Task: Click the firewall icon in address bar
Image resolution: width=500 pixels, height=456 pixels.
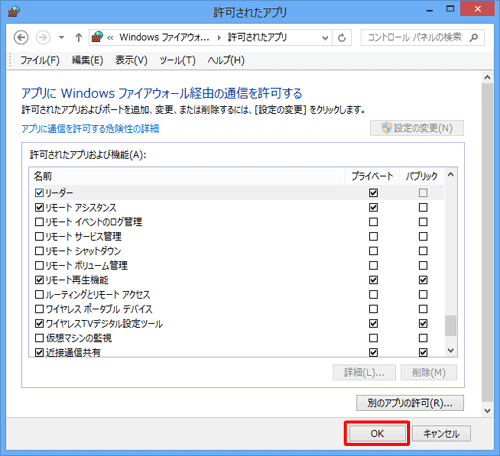Action: pyautogui.click(x=97, y=37)
